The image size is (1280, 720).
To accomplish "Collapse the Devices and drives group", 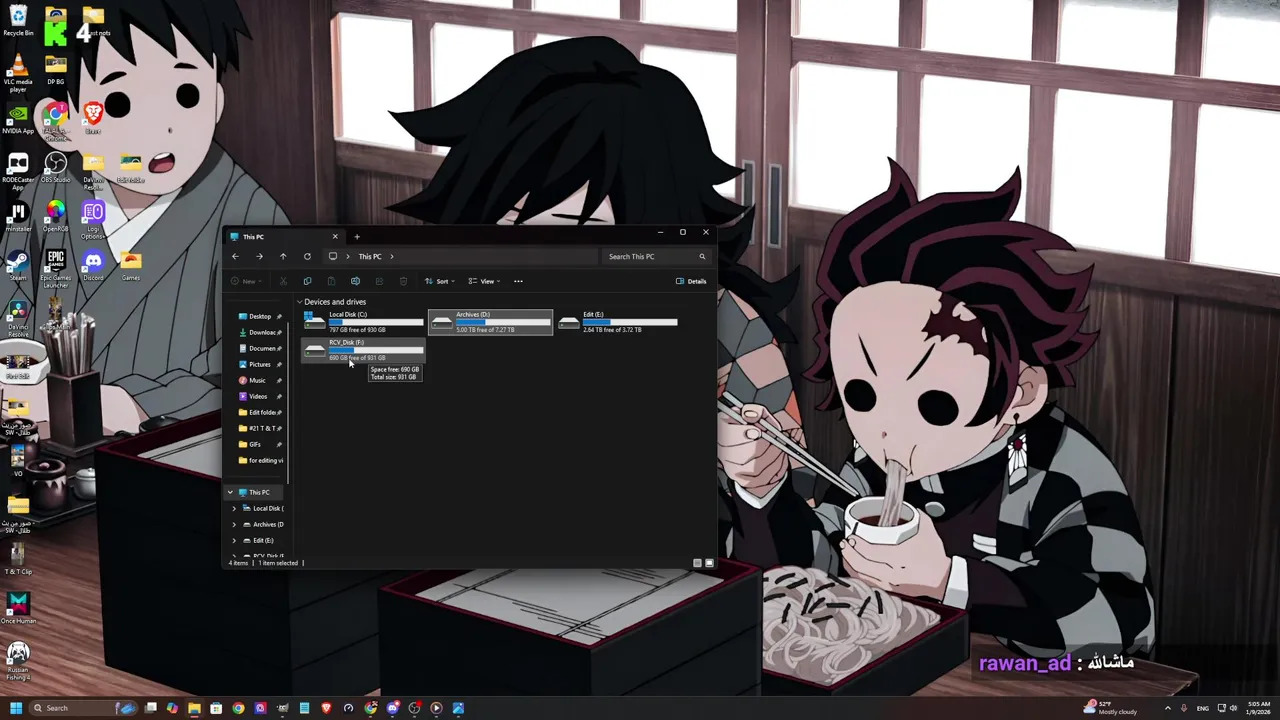I will (x=299, y=302).
